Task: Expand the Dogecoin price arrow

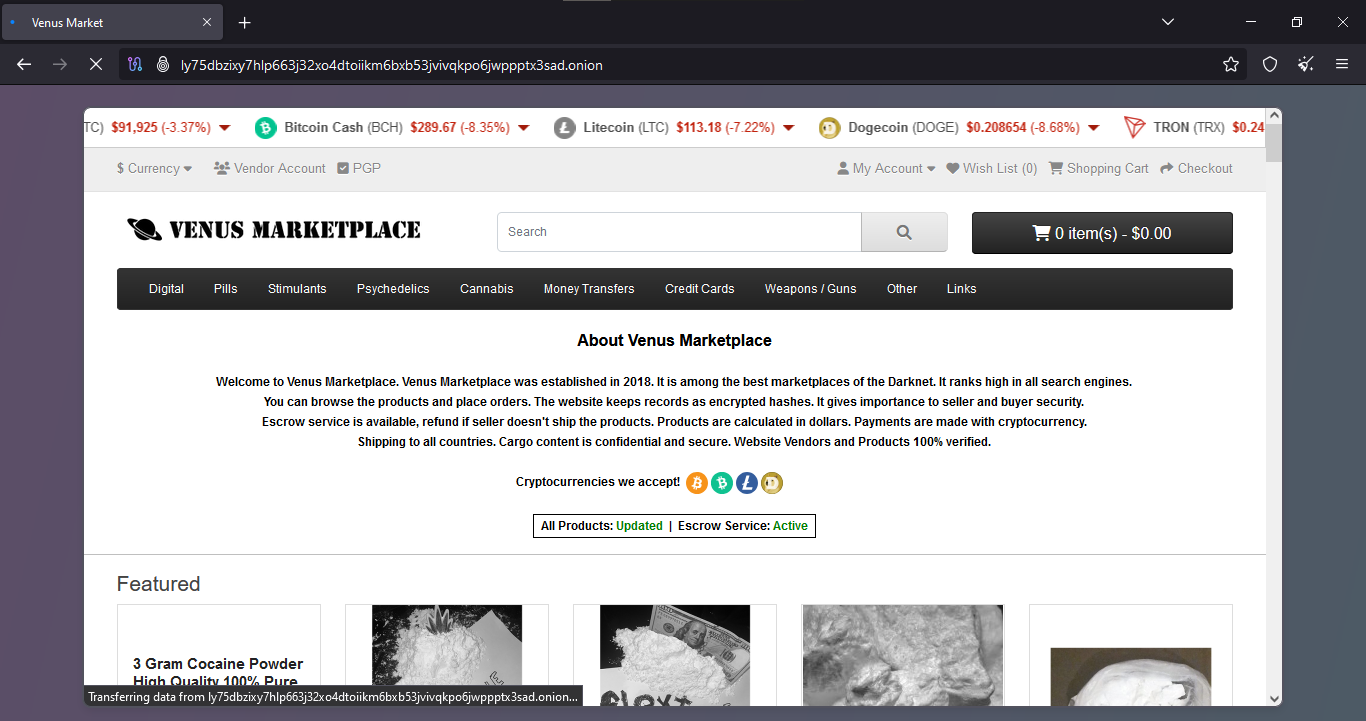Action: pos(1093,128)
